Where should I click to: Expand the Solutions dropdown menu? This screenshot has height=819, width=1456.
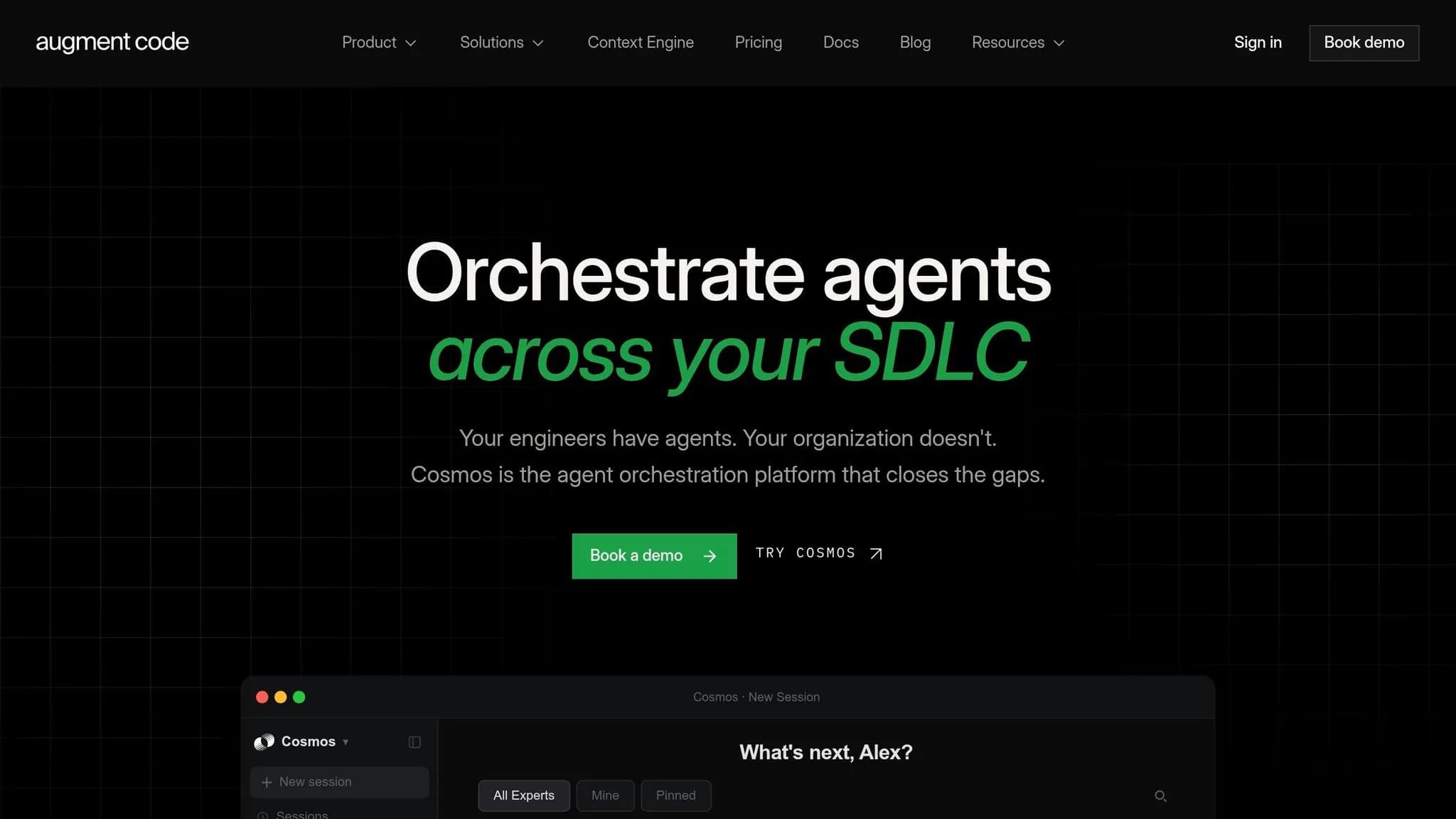click(501, 43)
